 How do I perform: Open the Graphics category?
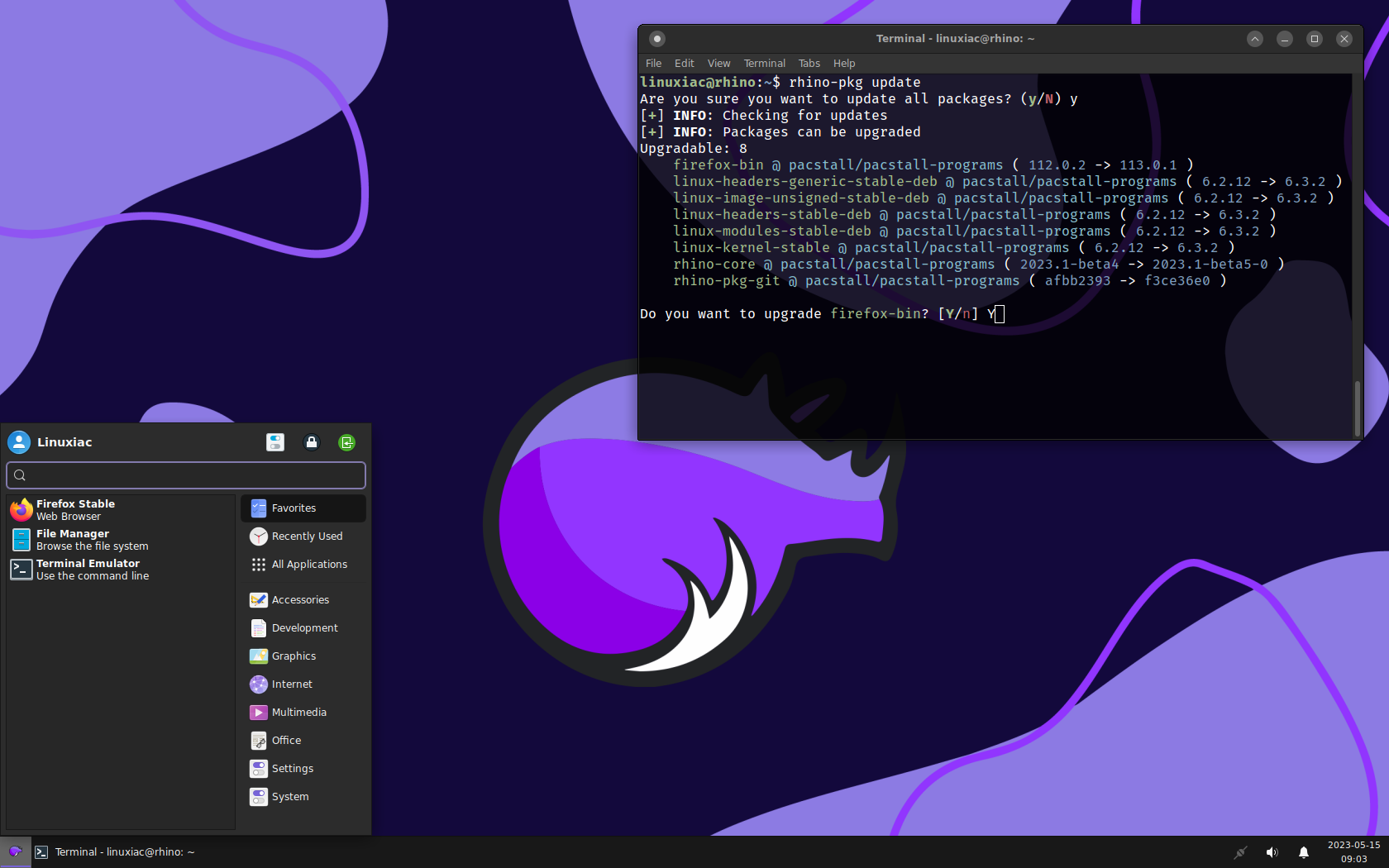303,656
